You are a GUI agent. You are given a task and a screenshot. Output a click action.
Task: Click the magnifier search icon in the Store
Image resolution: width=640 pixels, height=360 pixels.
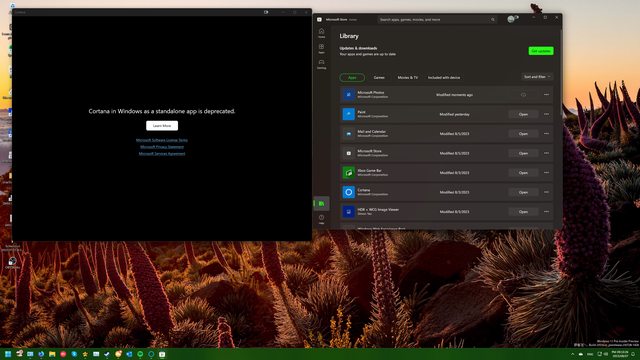click(493, 20)
